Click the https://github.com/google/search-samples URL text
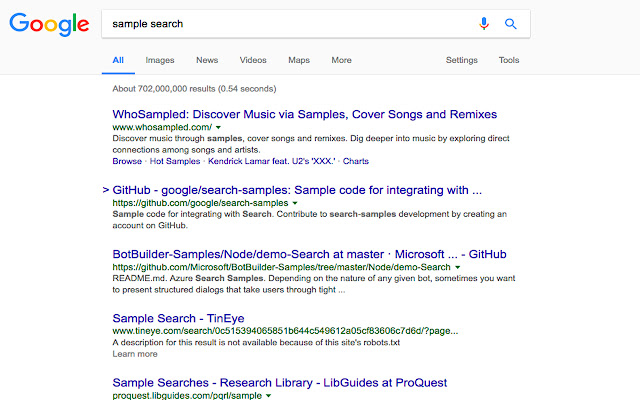This screenshot has height=400, width=640. [x=200, y=203]
